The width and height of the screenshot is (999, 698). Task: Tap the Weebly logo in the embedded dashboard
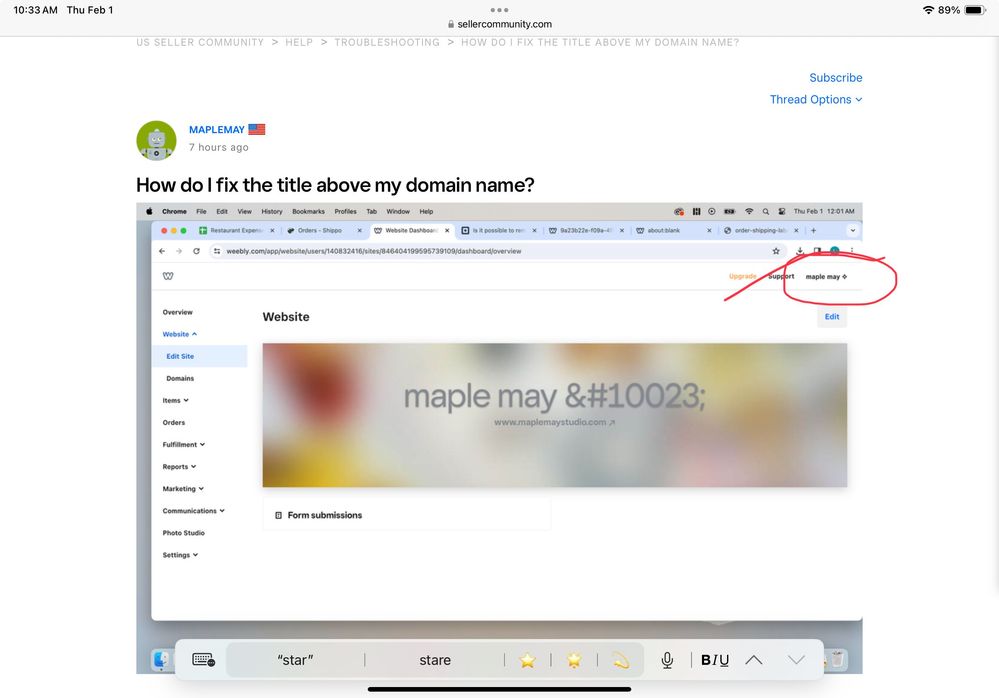168,276
